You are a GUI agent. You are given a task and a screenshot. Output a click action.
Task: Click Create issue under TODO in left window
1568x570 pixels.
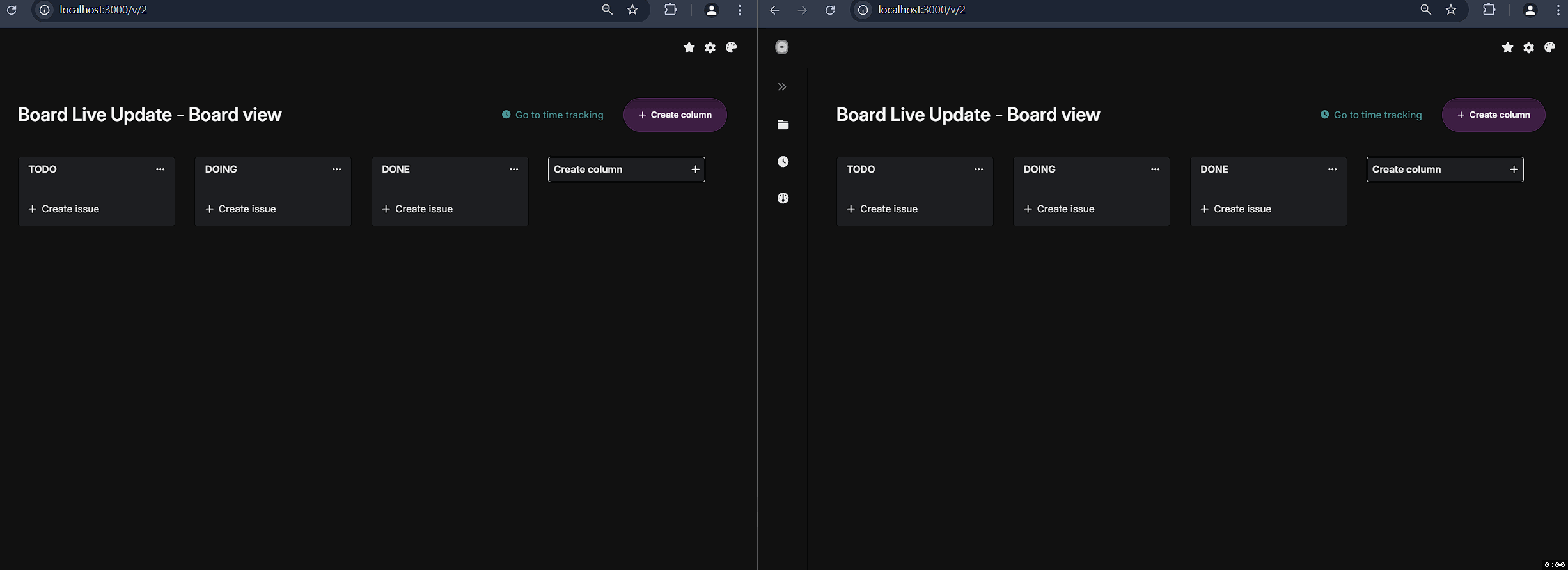(64, 209)
